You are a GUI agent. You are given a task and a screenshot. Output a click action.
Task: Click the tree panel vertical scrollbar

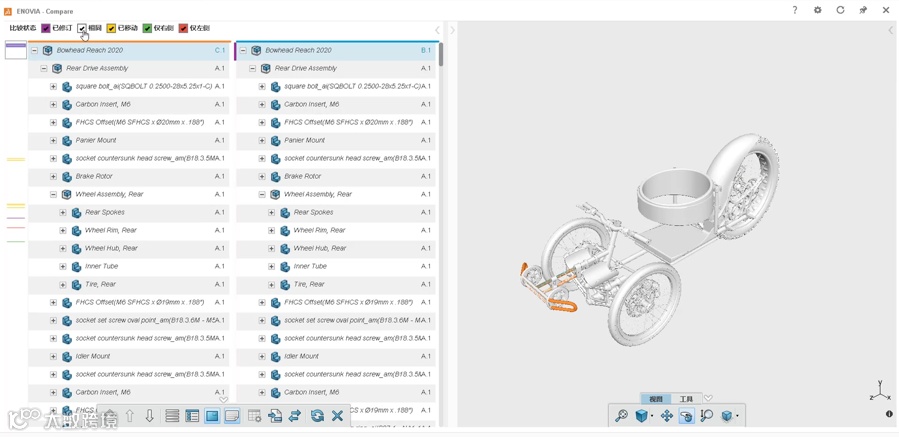pyautogui.click(x=441, y=54)
